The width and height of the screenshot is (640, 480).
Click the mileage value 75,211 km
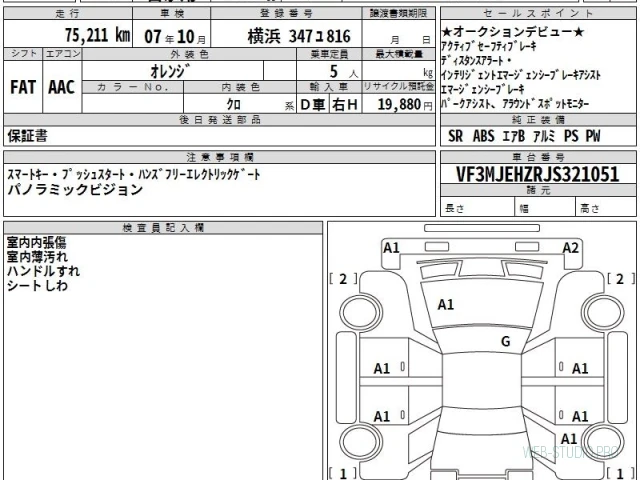click(x=98, y=35)
